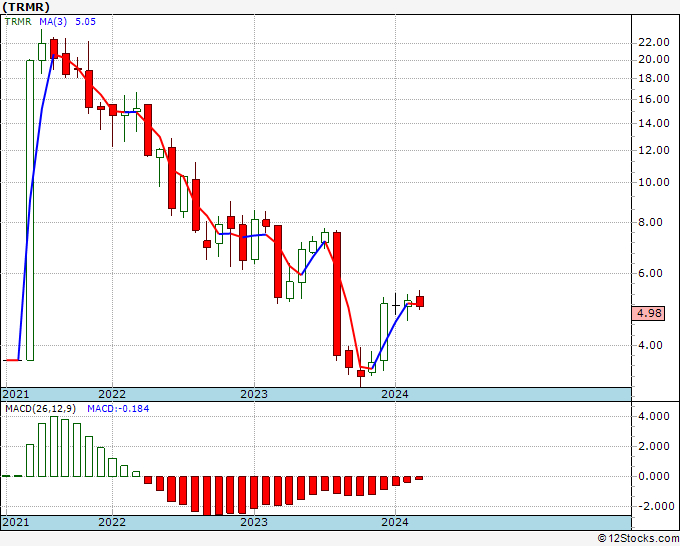Open the 12Stocks.com copyright link
680x546 pixels.
pyautogui.click(x=638, y=539)
